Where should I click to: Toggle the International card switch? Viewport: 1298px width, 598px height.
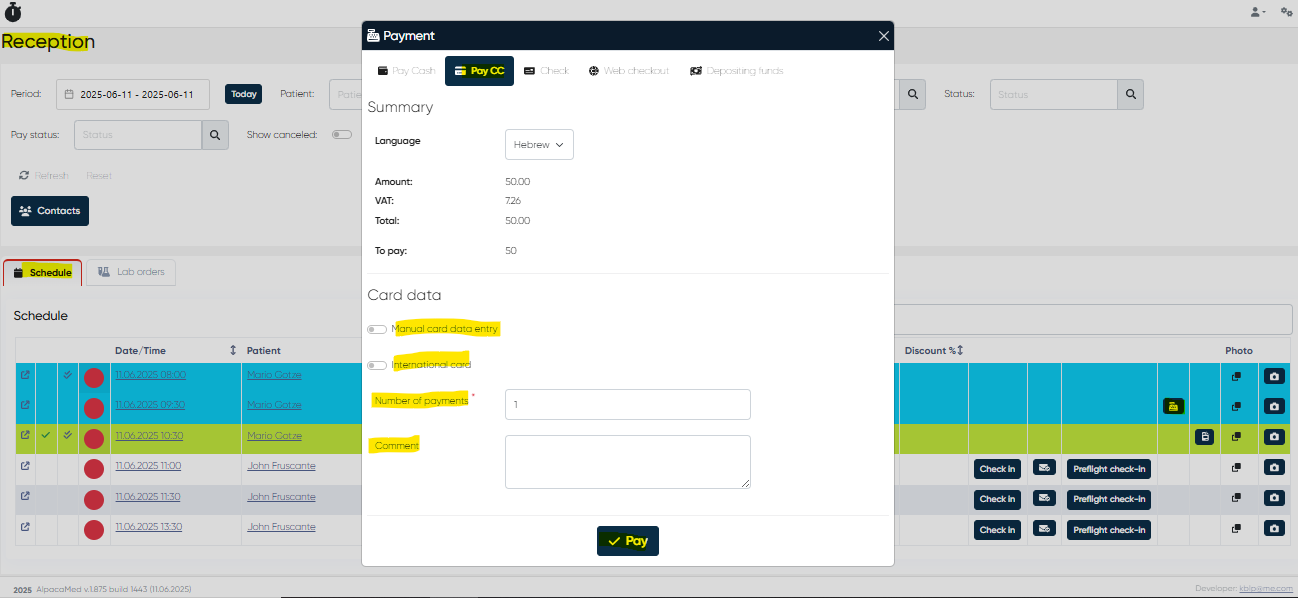click(x=377, y=365)
